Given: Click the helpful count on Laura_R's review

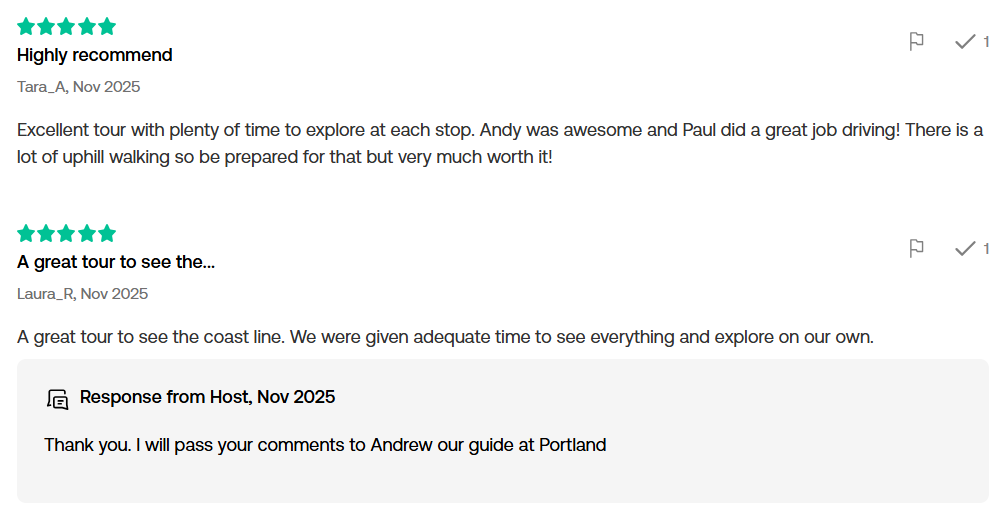Looking at the screenshot, I should pyautogui.click(x=986, y=249).
